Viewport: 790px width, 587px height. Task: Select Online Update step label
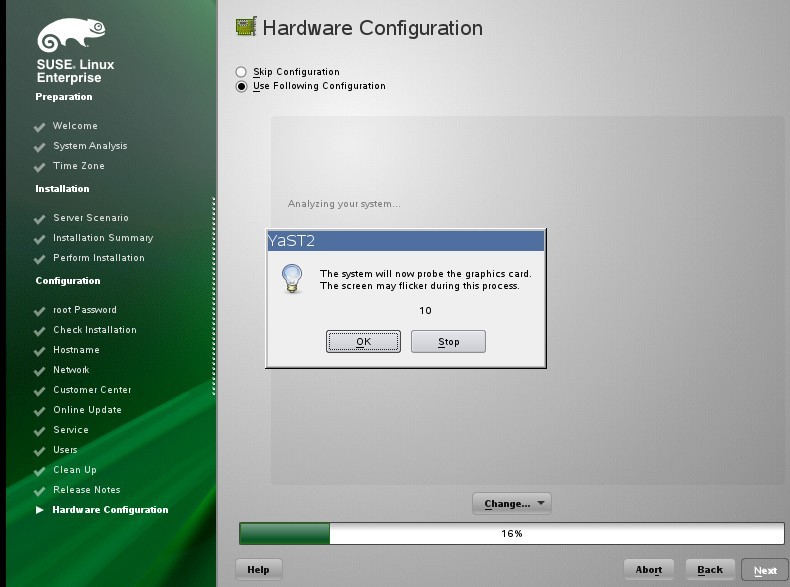click(x=88, y=410)
